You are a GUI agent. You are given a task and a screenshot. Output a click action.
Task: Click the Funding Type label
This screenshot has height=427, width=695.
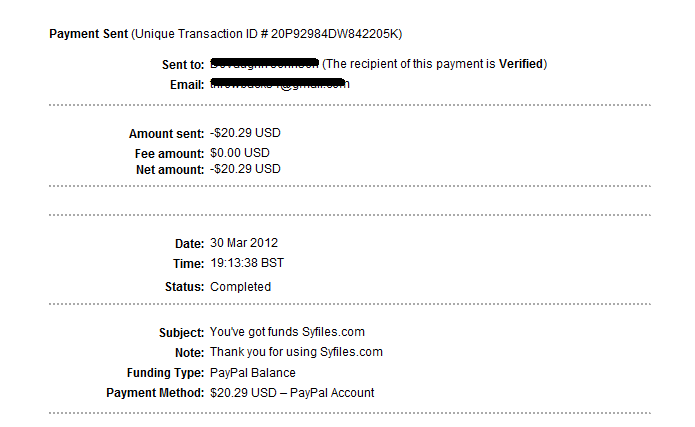coord(165,373)
